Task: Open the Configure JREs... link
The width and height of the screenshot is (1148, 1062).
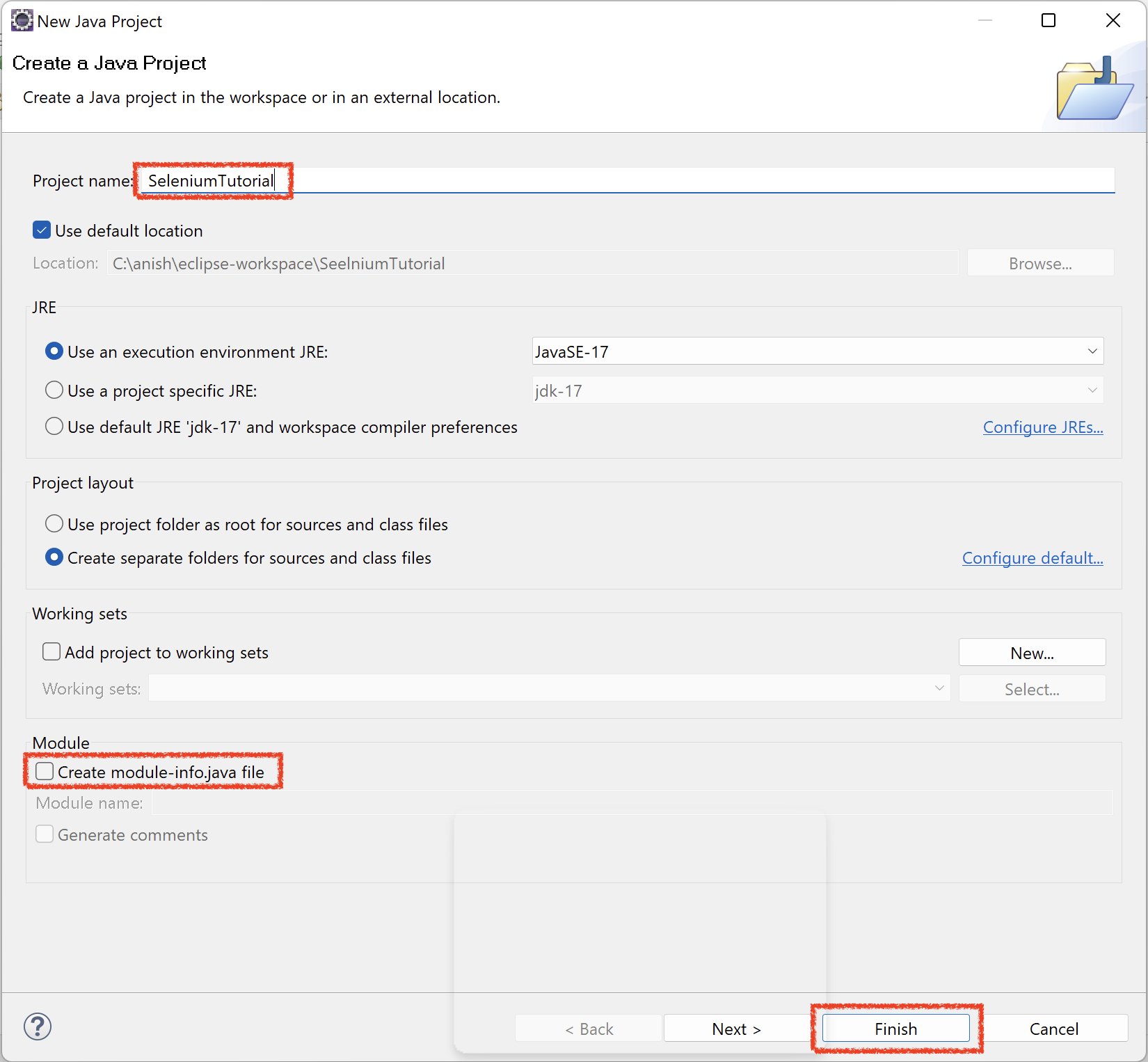Action: tap(1043, 427)
